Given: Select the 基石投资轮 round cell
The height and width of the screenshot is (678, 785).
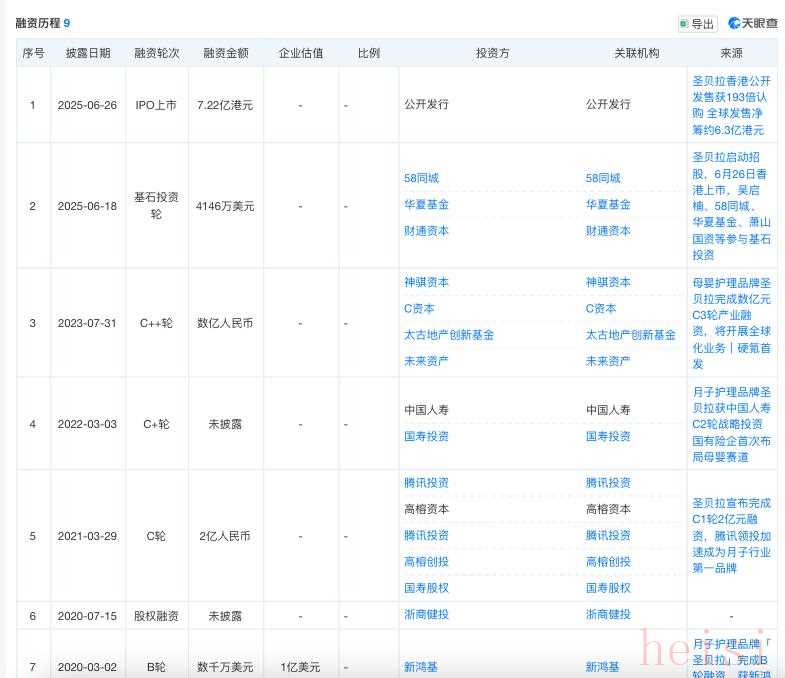Looking at the screenshot, I should coord(156,206).
